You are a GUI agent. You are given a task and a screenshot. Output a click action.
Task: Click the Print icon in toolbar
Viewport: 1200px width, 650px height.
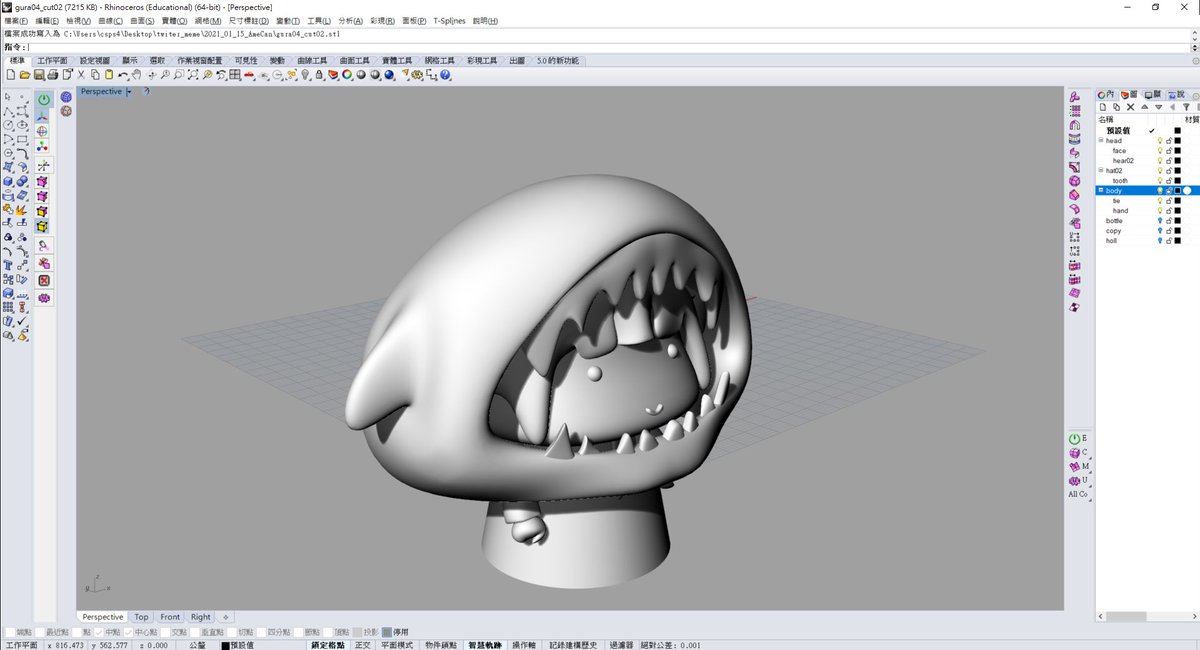pyautogui.click(x=53, y=75)
